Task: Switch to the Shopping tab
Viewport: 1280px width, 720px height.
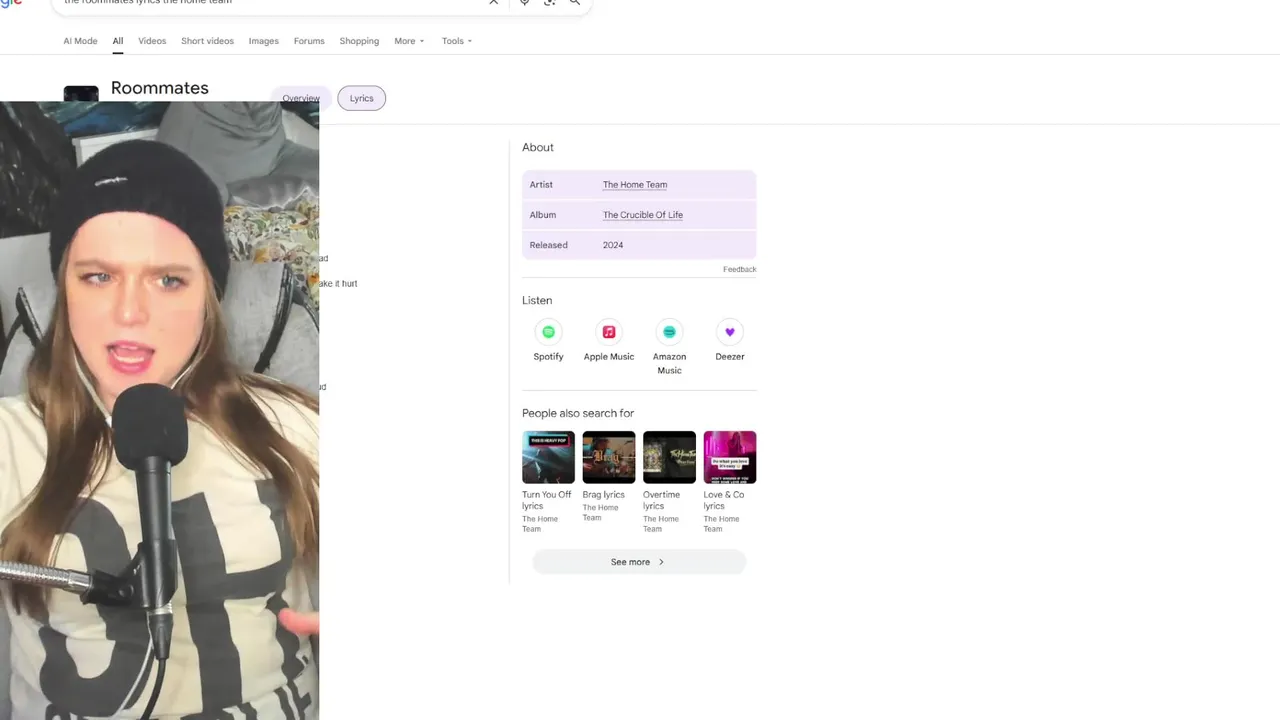Action: (359, 41)
